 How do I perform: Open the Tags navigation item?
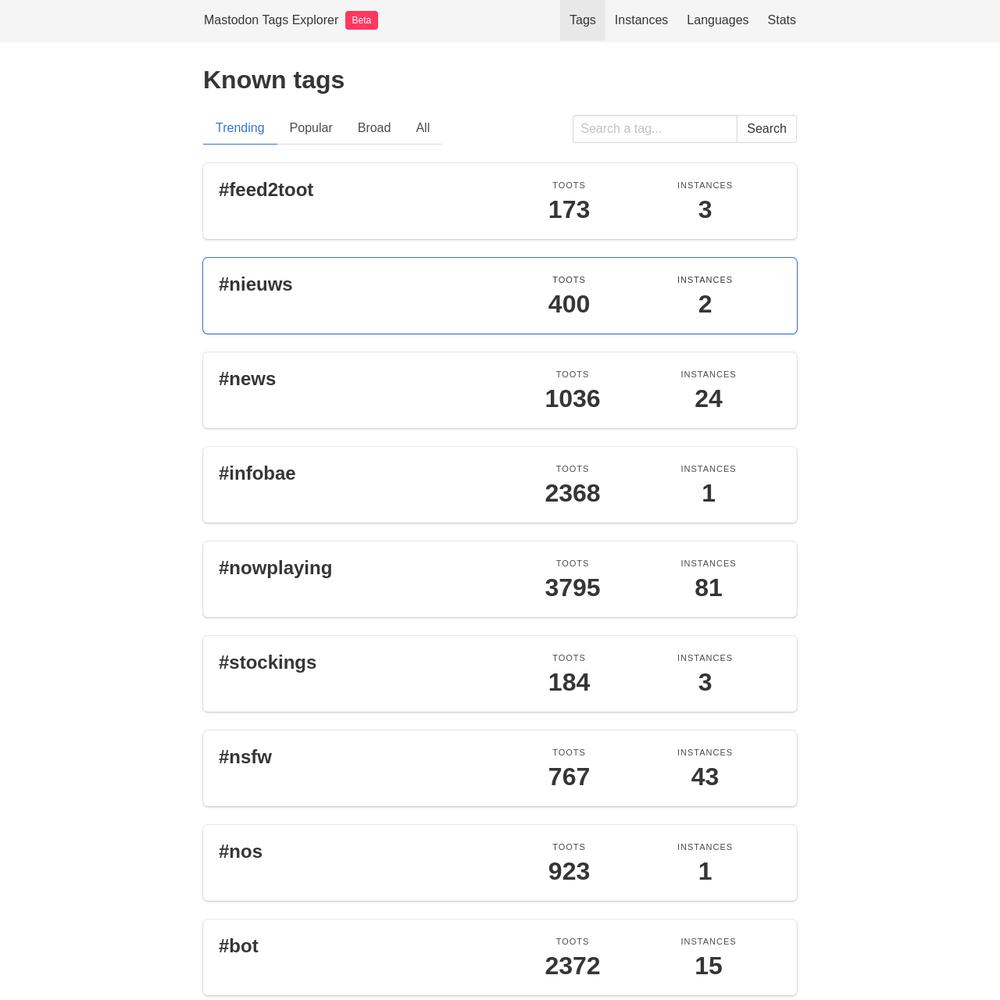[582, 20]
